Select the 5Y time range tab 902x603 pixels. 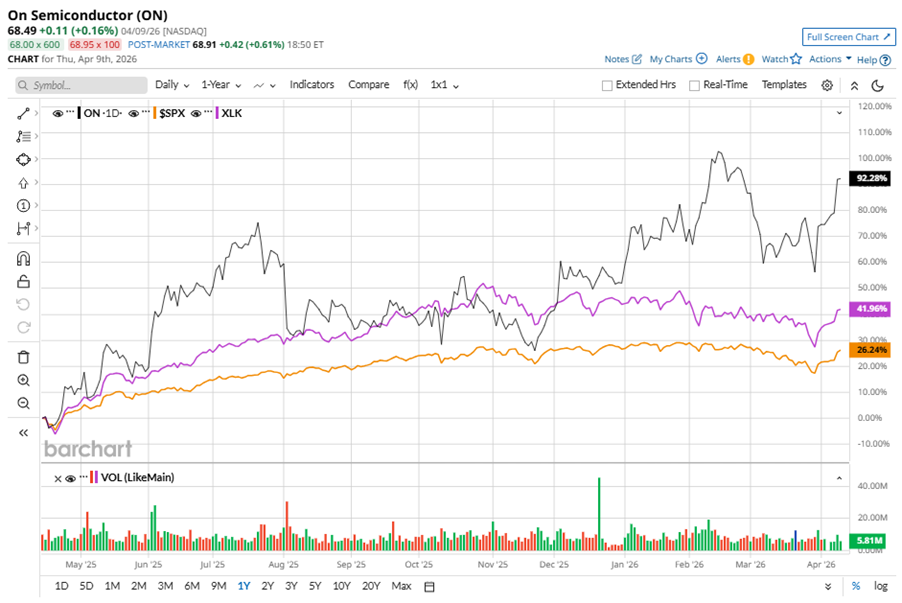[315, 586]
